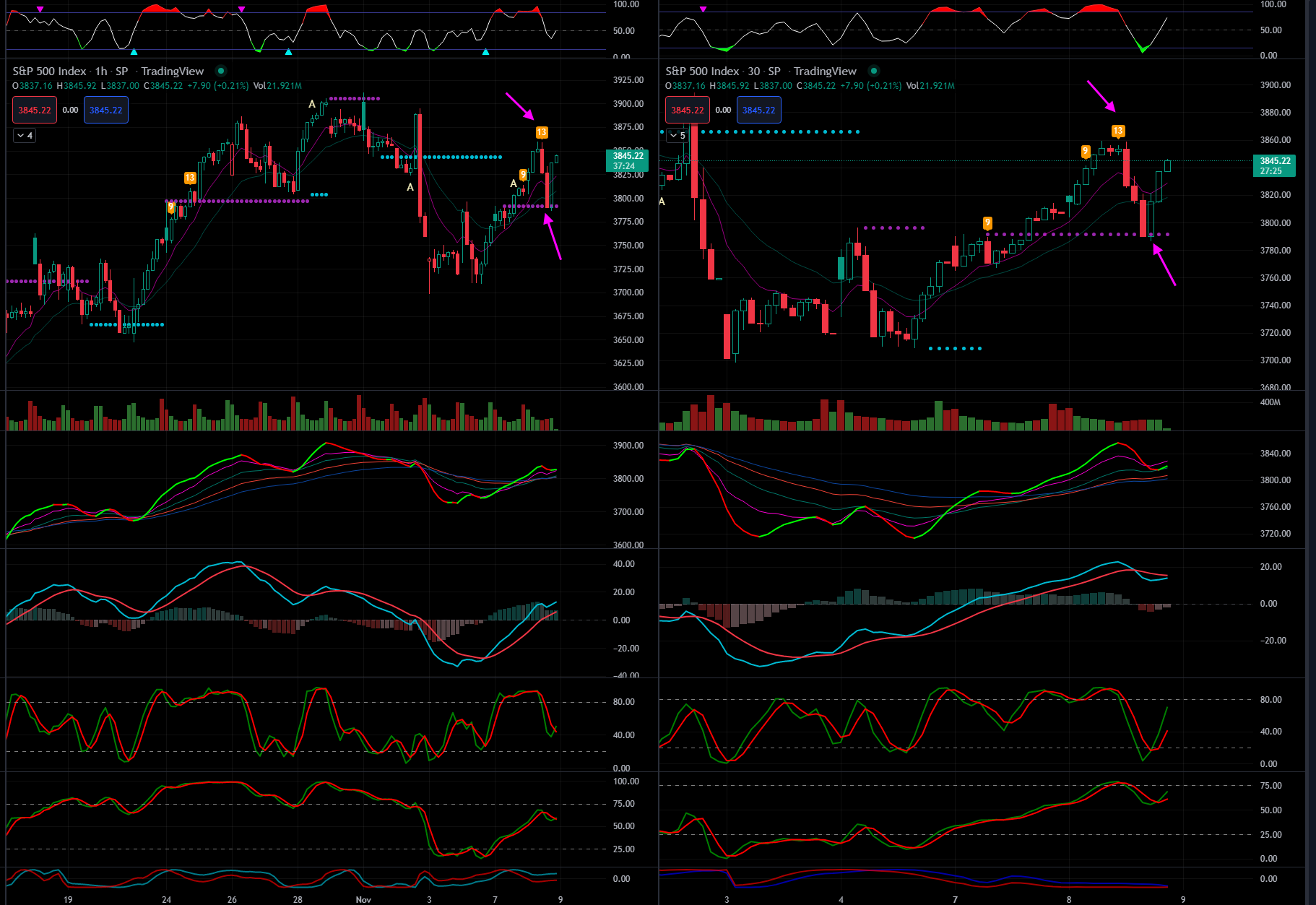Click the orange 13 marker on 30-minute chart
This screenshot has height=905, width=1316.
pyautogui.click(x=1117, y=131)
